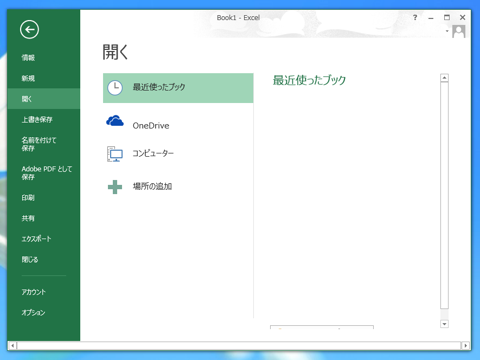
Task: Click the user account avatar icon
Action: (x=459, y=32)
